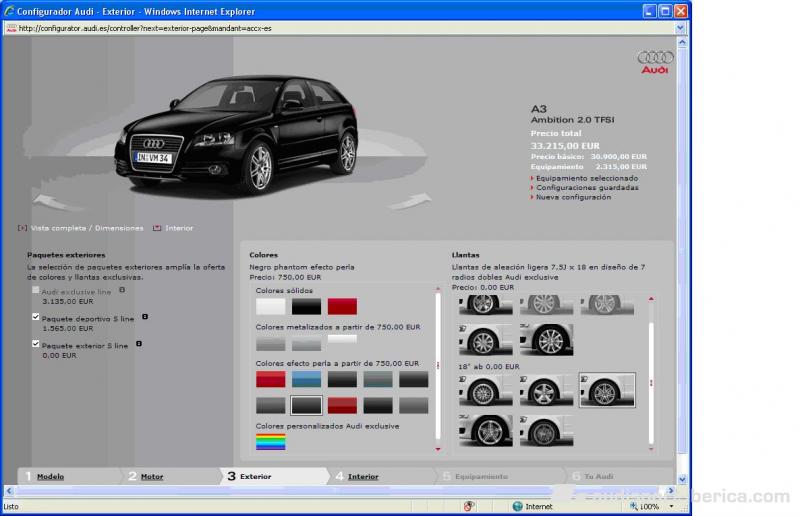Start Nueva configuración link
The height and width of the screenshot is (516, 800).
coord(573,197)
